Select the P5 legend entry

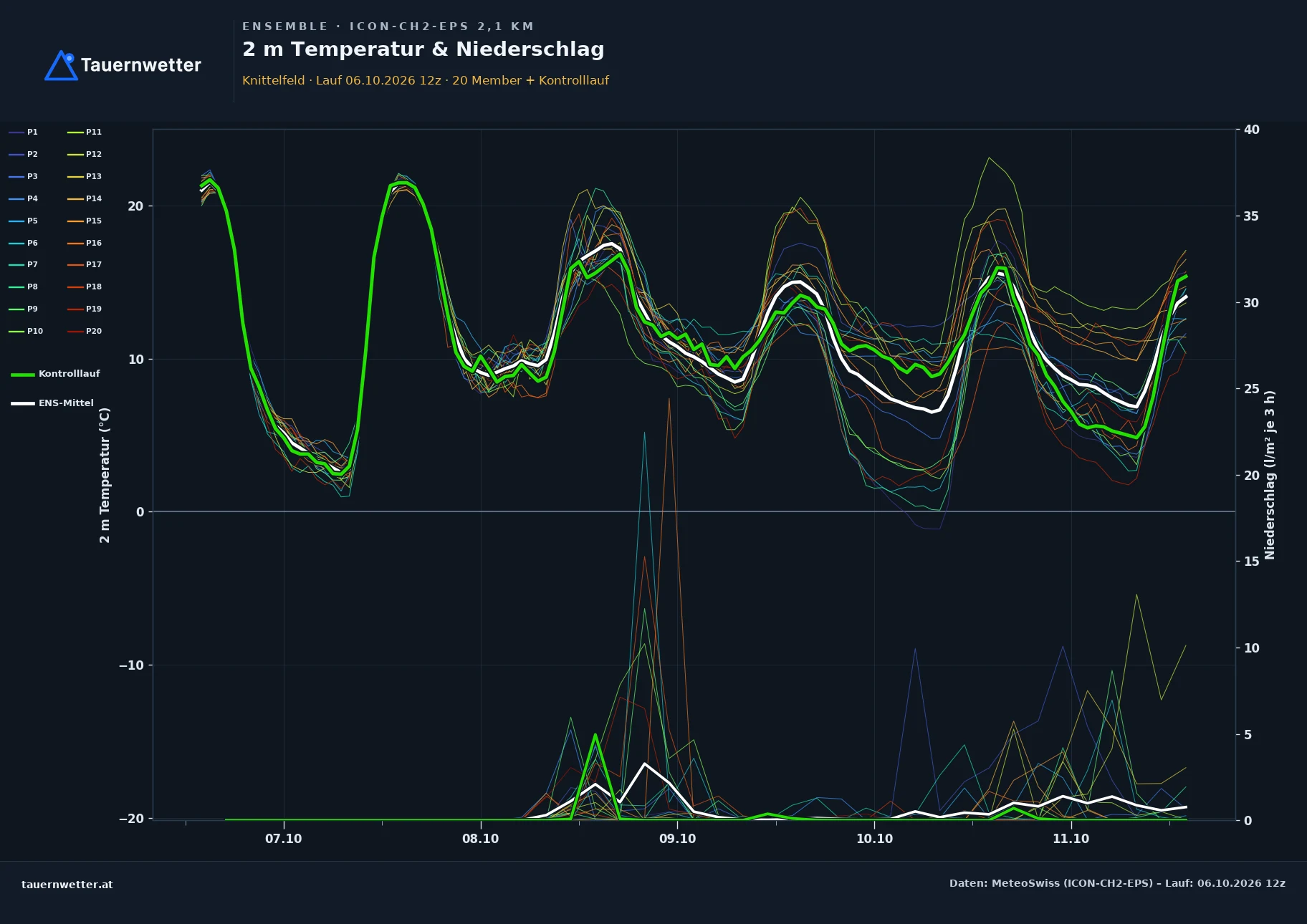[24, 221]
